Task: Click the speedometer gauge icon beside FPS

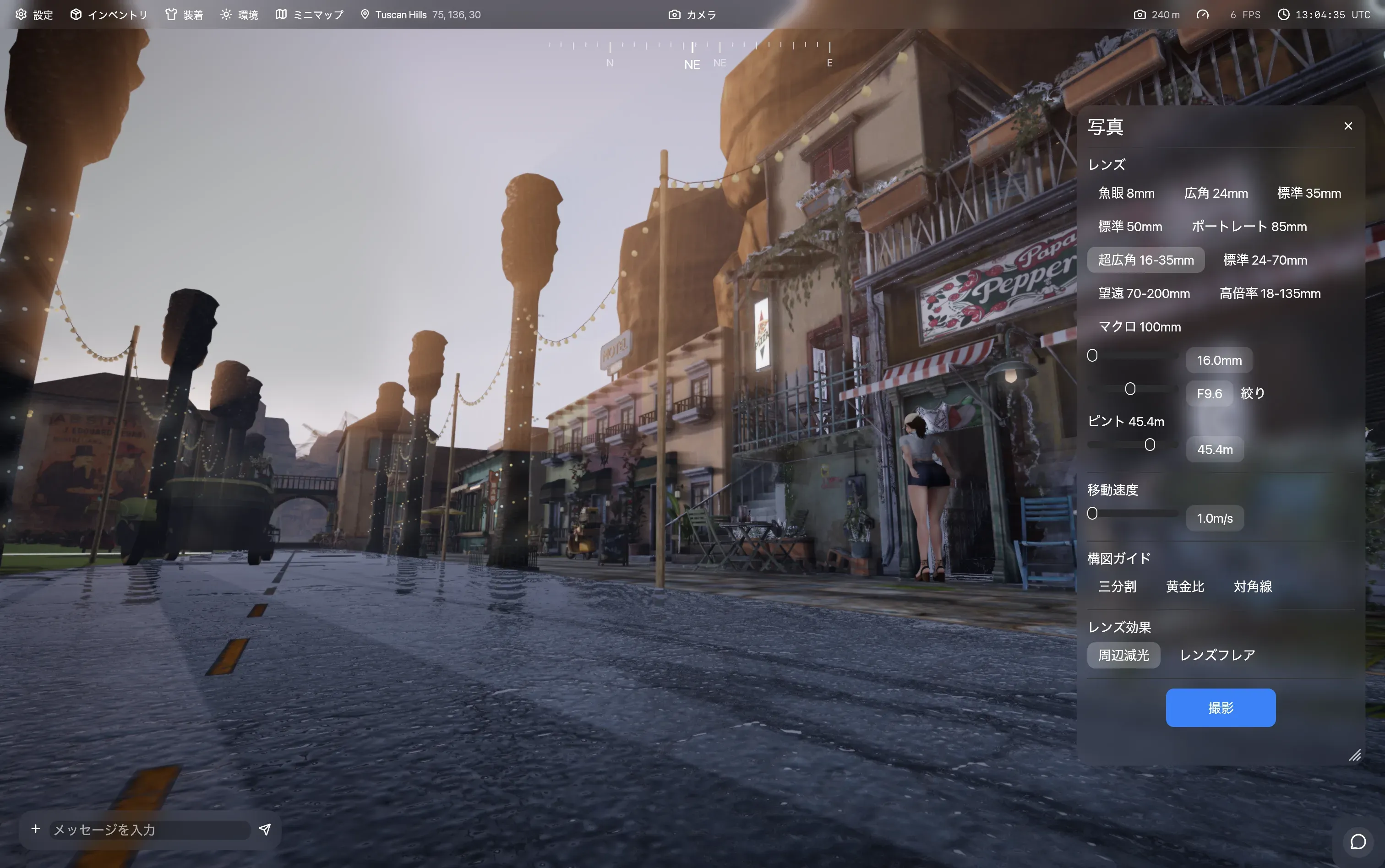Action: pyautogui.click(x=1202, y=14)
